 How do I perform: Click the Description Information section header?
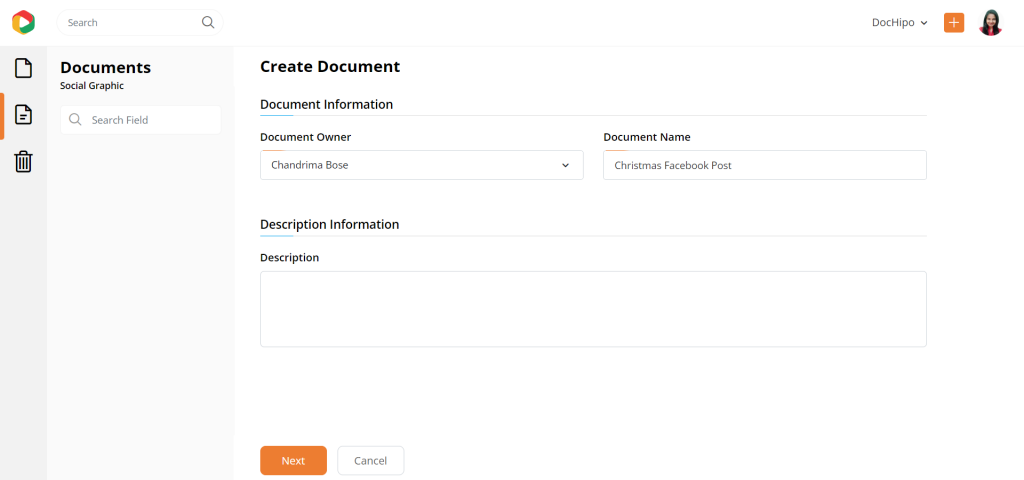[x=329, y=224]
